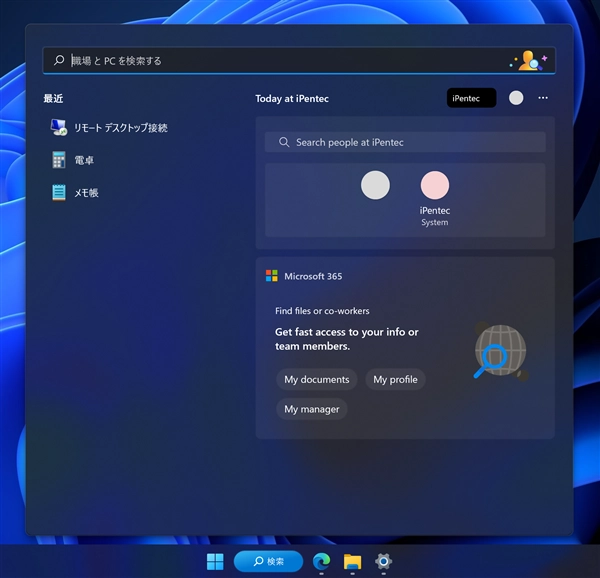Image resolution: width=600 pixels, height=578 pixels.
Task: Click the iPentec organization button
Action: pyautogui.click(x=471, y=98)
